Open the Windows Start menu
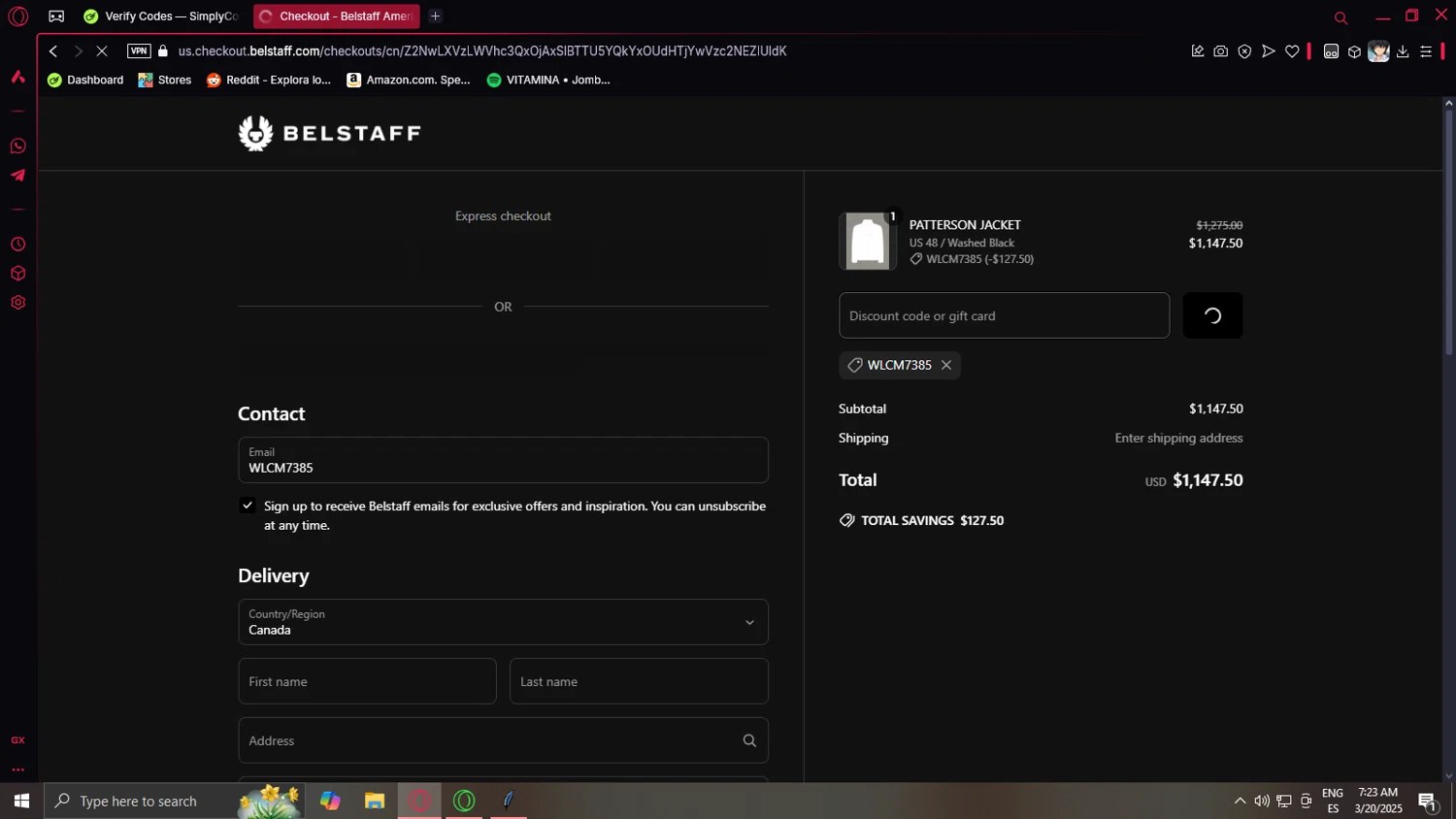This screenshot has height=819, width=1456. (21, 802)
